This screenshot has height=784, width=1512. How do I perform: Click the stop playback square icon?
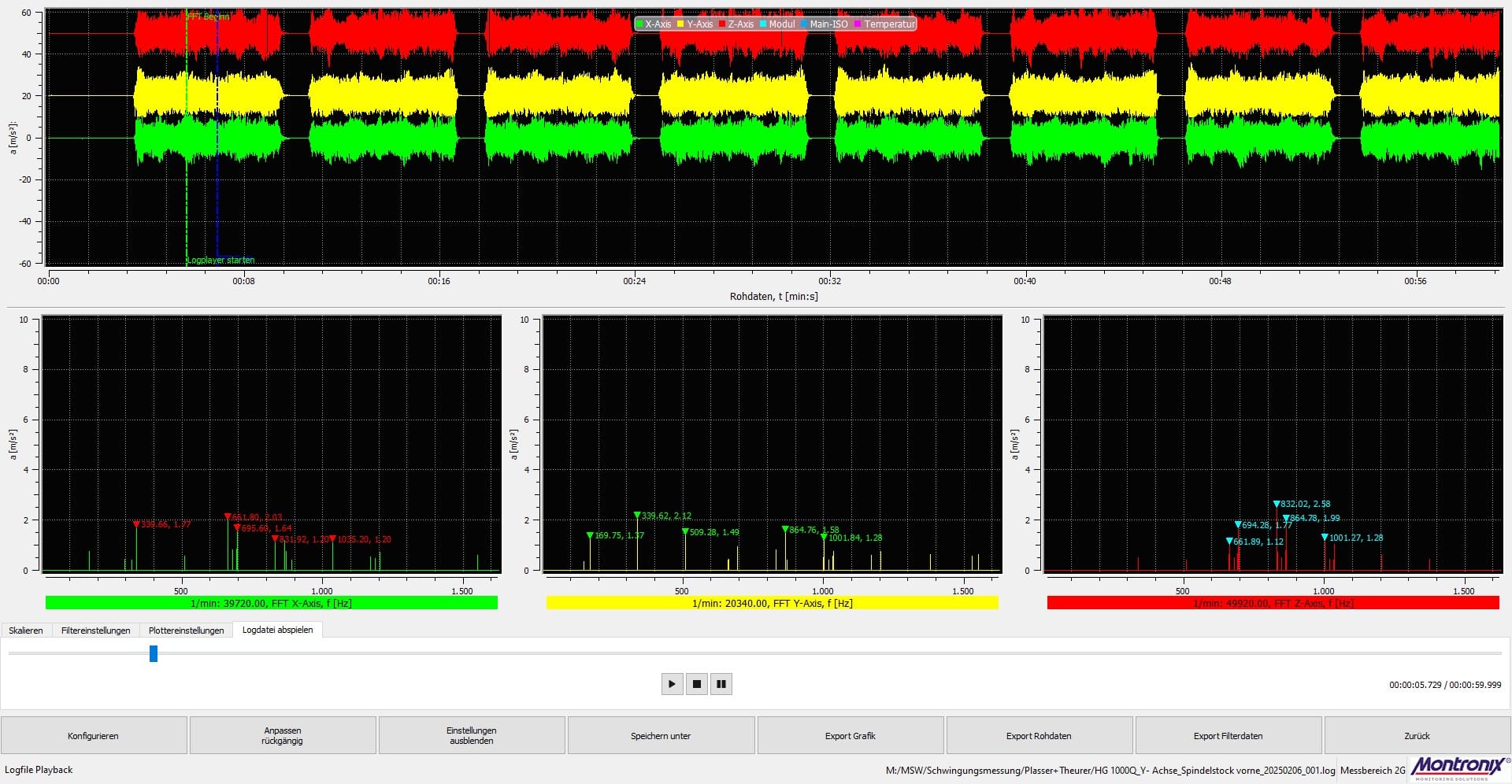click(696, 684)
